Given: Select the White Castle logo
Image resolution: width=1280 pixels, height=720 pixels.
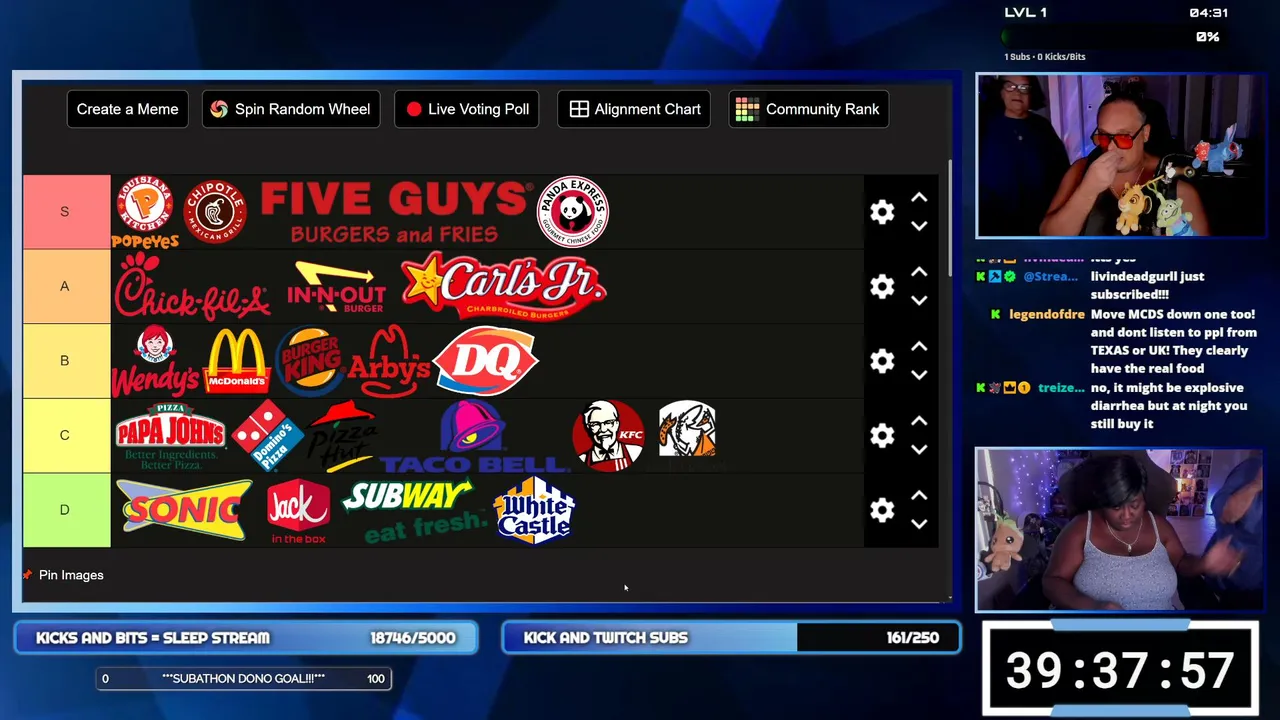Looking at the screenshot, I should click(534, 510).
